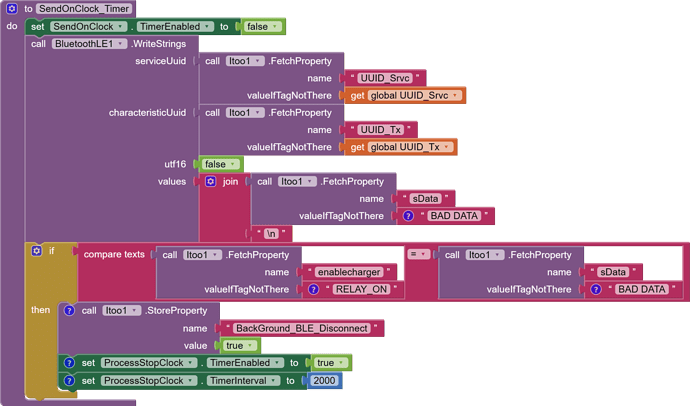The width and height of the screenshot is (690, 406).
Task: Open the BluetoothLE1 component dropdown
Action: click(89, 44)
